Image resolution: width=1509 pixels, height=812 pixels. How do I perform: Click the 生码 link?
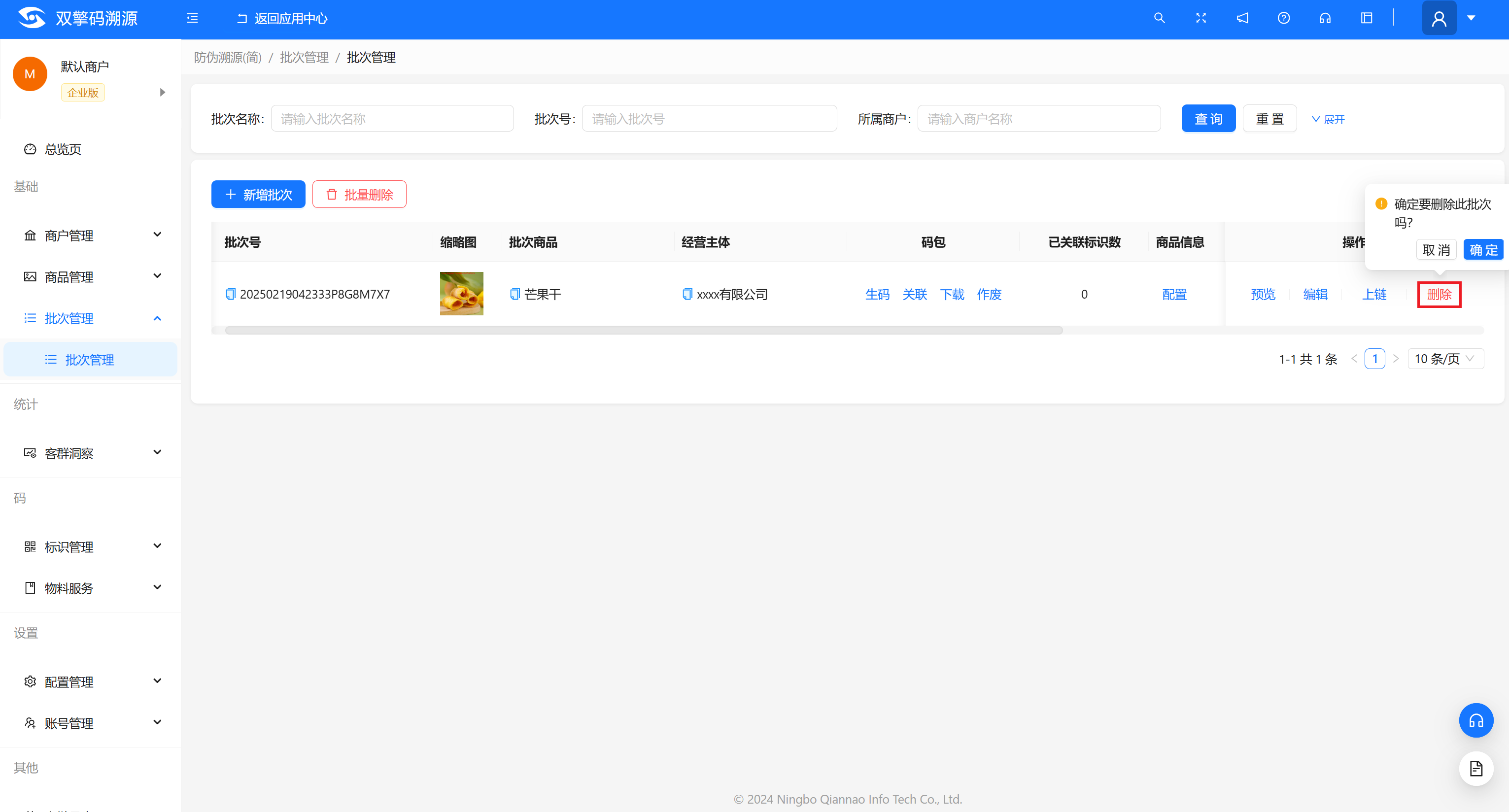(877, 294)
